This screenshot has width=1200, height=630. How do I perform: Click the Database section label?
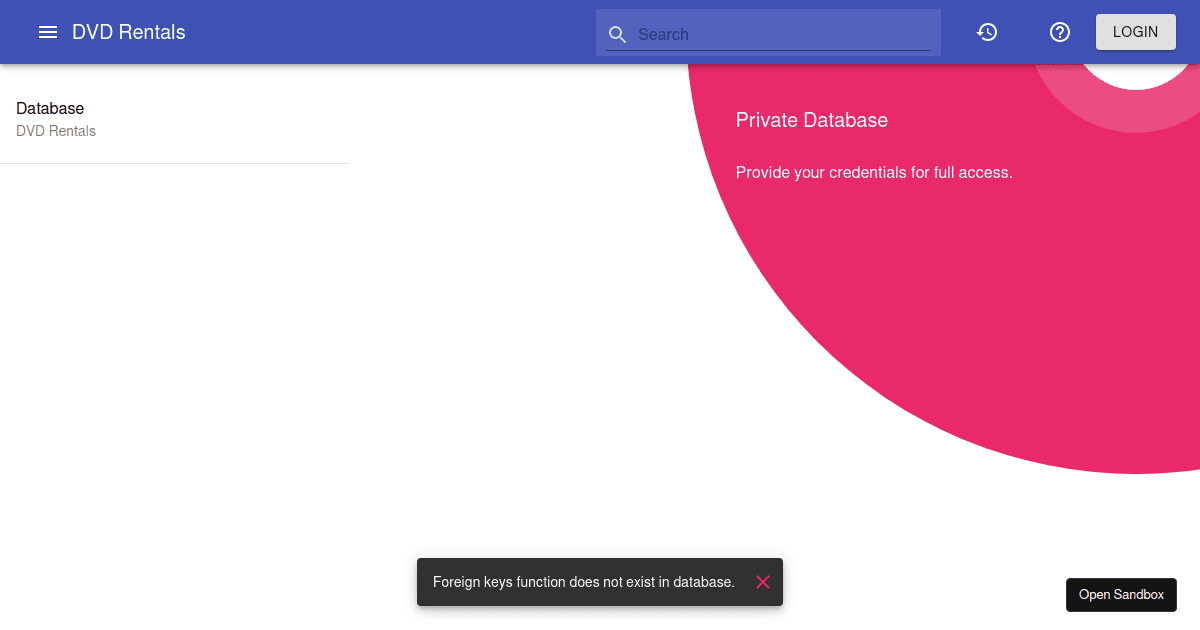tap(50, 108)
